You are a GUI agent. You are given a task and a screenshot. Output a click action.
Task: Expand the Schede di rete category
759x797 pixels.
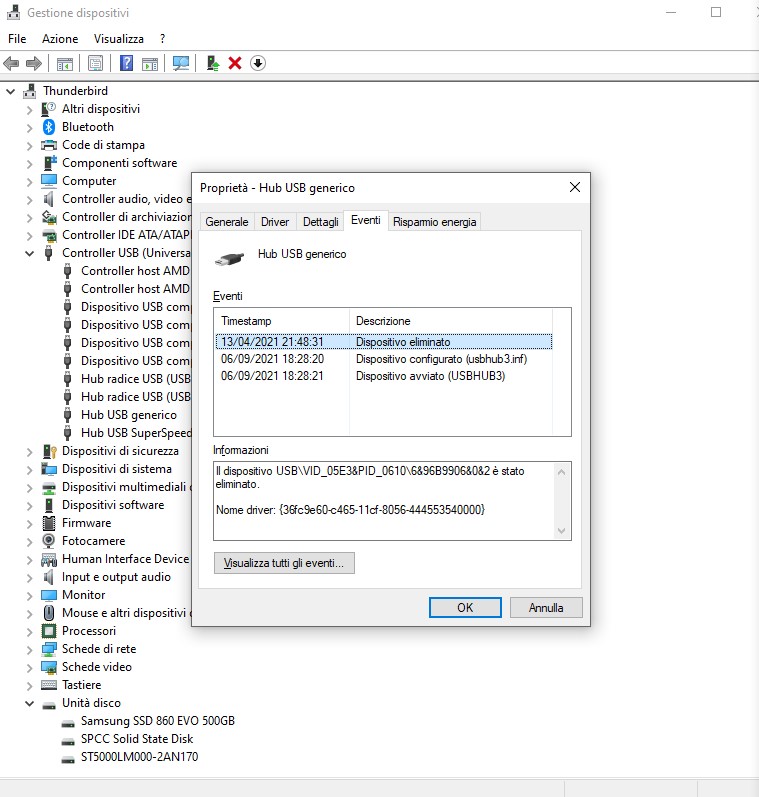30,649
